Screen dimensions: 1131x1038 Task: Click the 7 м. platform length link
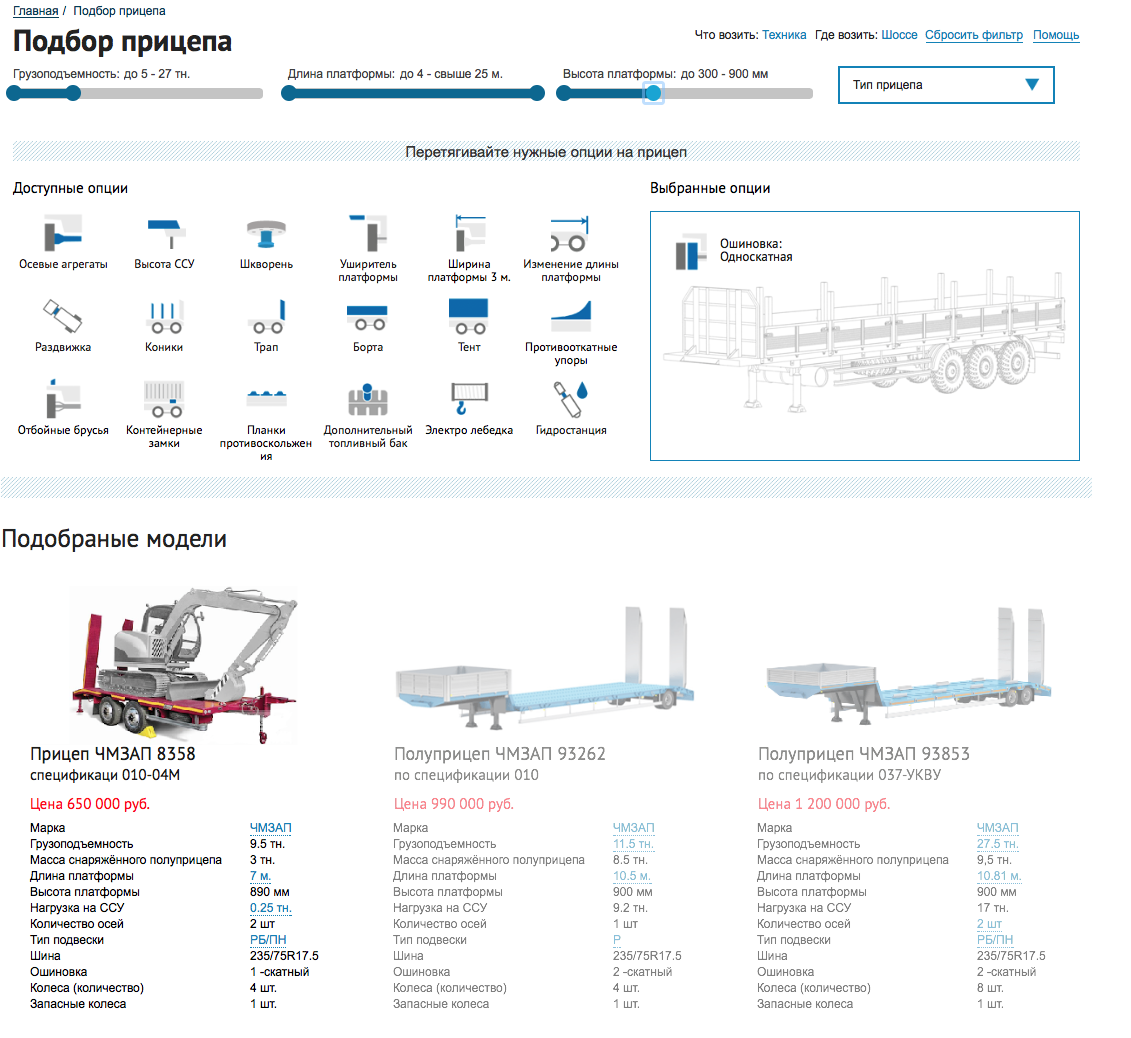[x=260, y=876]
